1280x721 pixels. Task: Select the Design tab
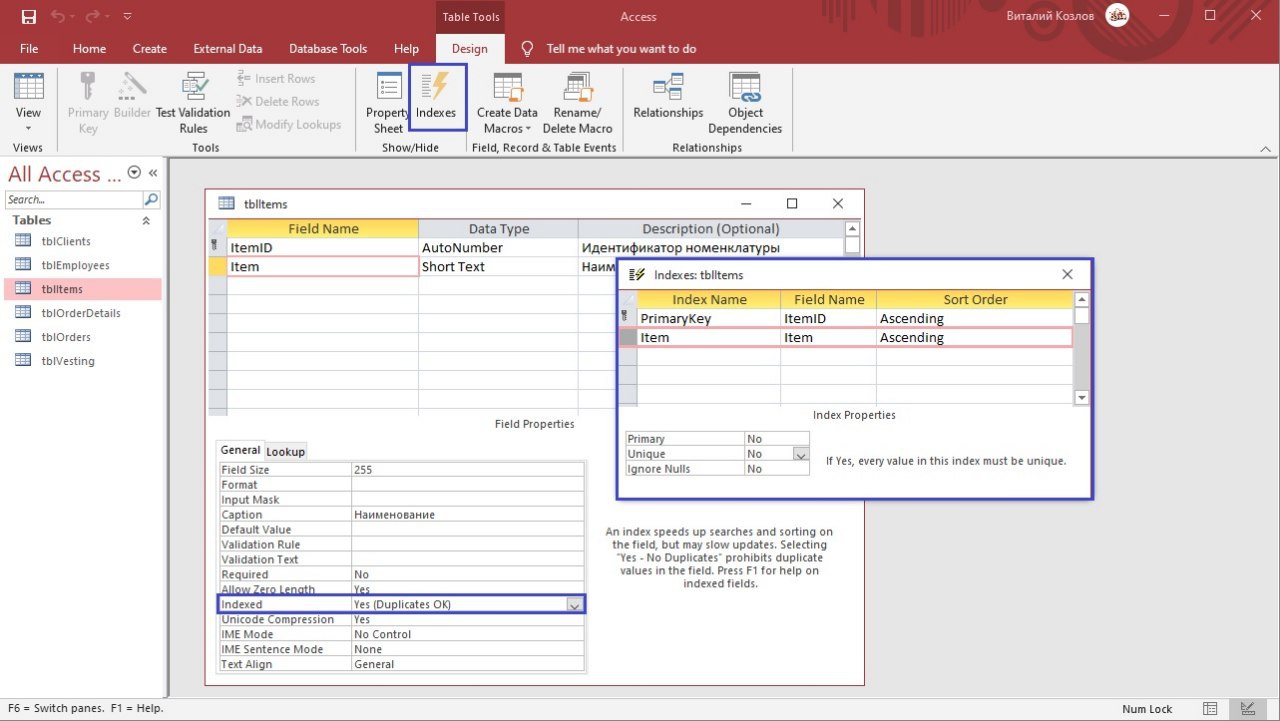click(x=469, y=48)
